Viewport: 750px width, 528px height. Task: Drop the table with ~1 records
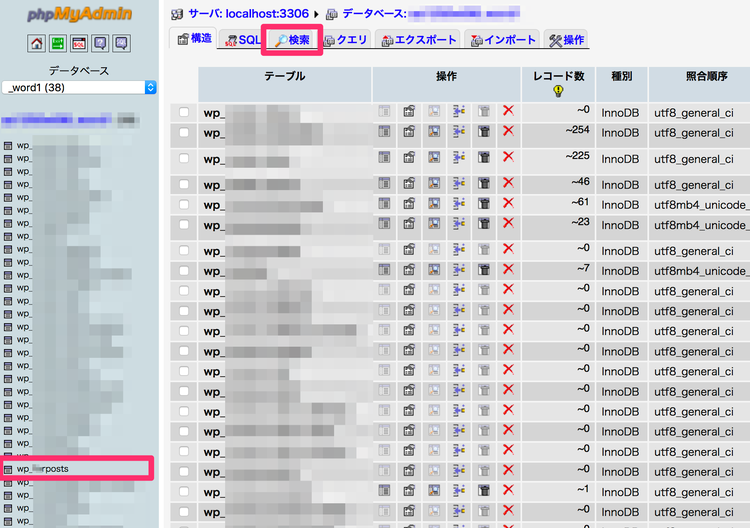(x=508, y=490)
